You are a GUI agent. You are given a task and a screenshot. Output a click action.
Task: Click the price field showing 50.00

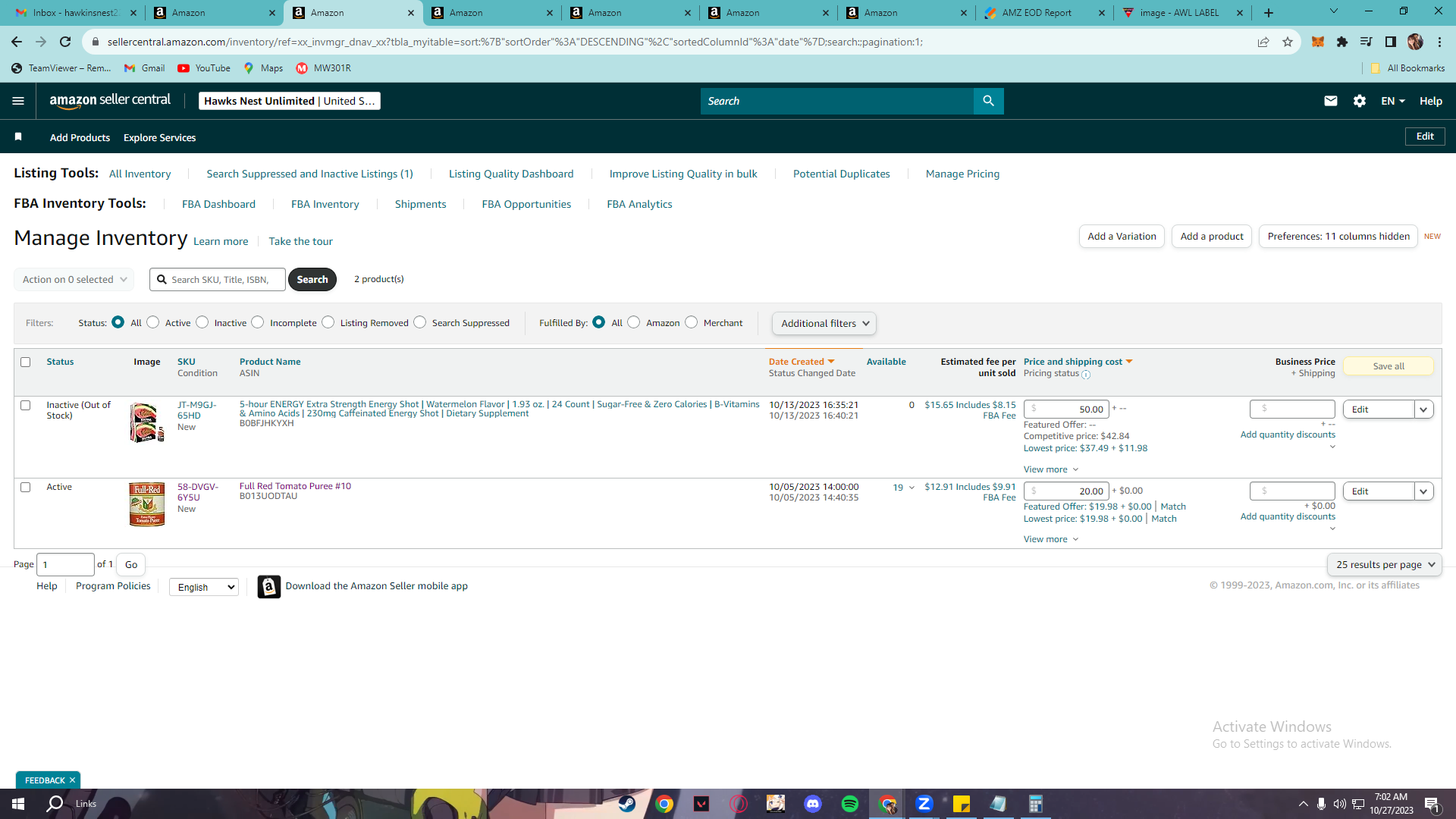click(x=1066, y=409)
